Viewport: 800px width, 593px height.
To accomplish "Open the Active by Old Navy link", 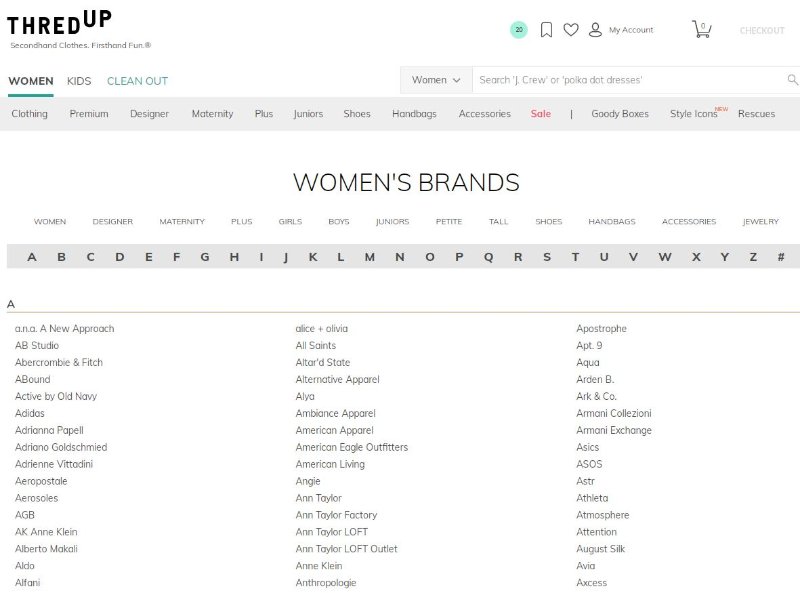I will 56,397.
